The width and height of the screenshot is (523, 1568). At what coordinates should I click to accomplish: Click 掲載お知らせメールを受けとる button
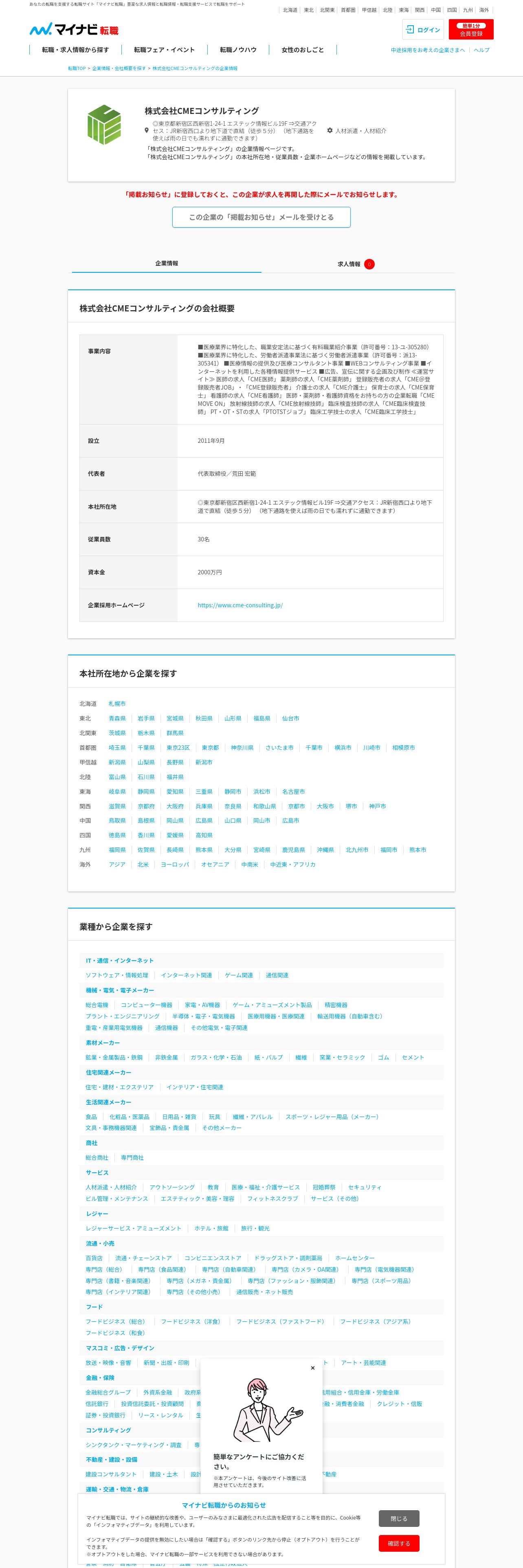(x=261, y=217)
